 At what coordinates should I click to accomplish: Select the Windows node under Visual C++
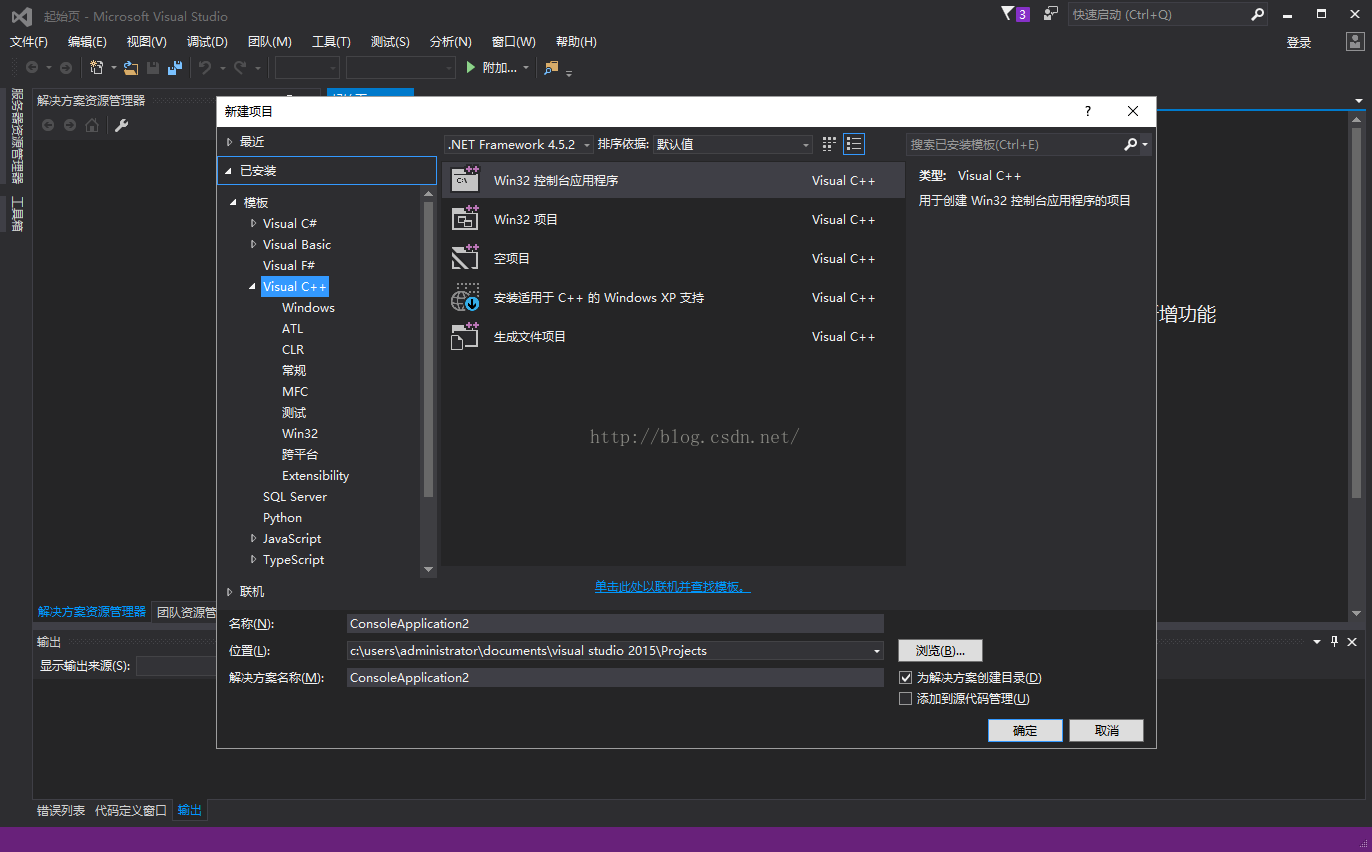(x=308, y=308)
